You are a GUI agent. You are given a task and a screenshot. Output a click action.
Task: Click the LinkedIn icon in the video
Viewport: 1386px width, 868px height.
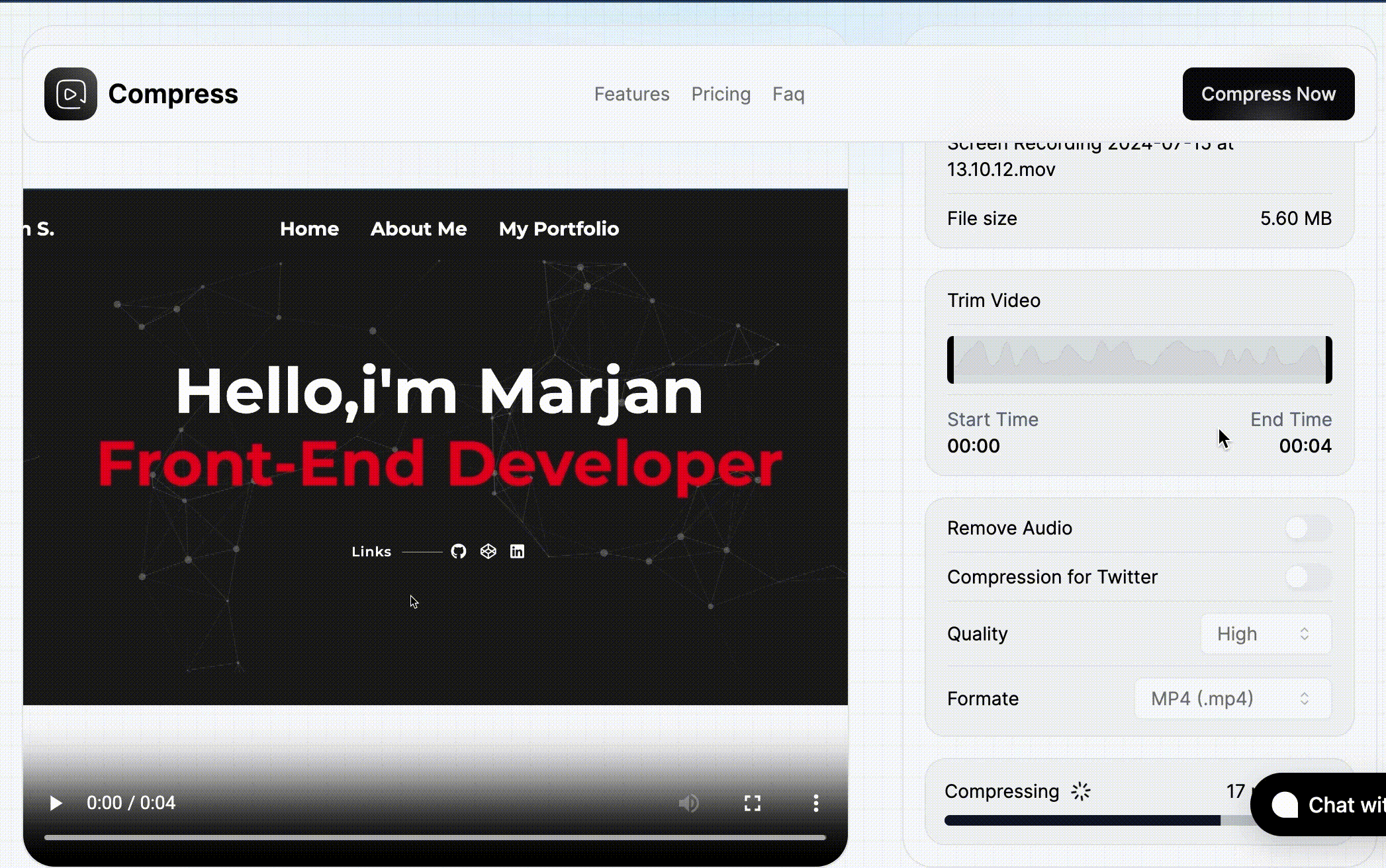pos(517,551)
